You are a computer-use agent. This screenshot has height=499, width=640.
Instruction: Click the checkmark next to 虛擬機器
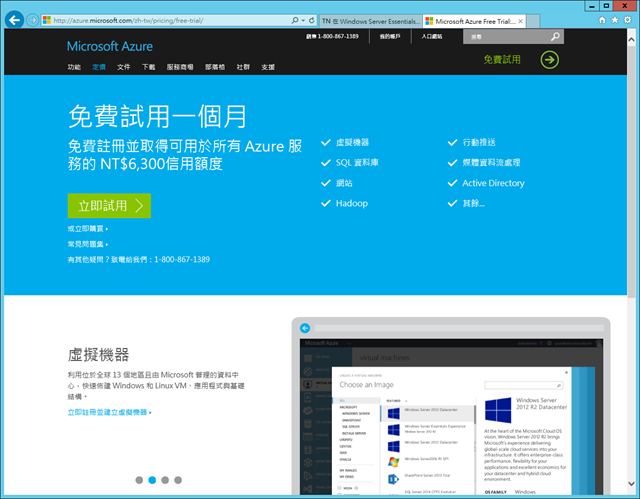pyautogui.click(x=326, y=142)
